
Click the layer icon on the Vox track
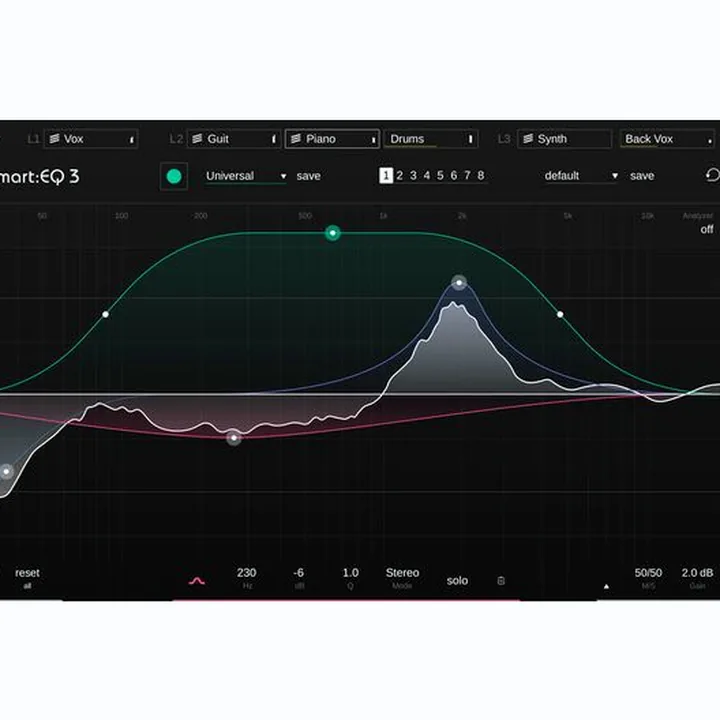pos(54,139)
